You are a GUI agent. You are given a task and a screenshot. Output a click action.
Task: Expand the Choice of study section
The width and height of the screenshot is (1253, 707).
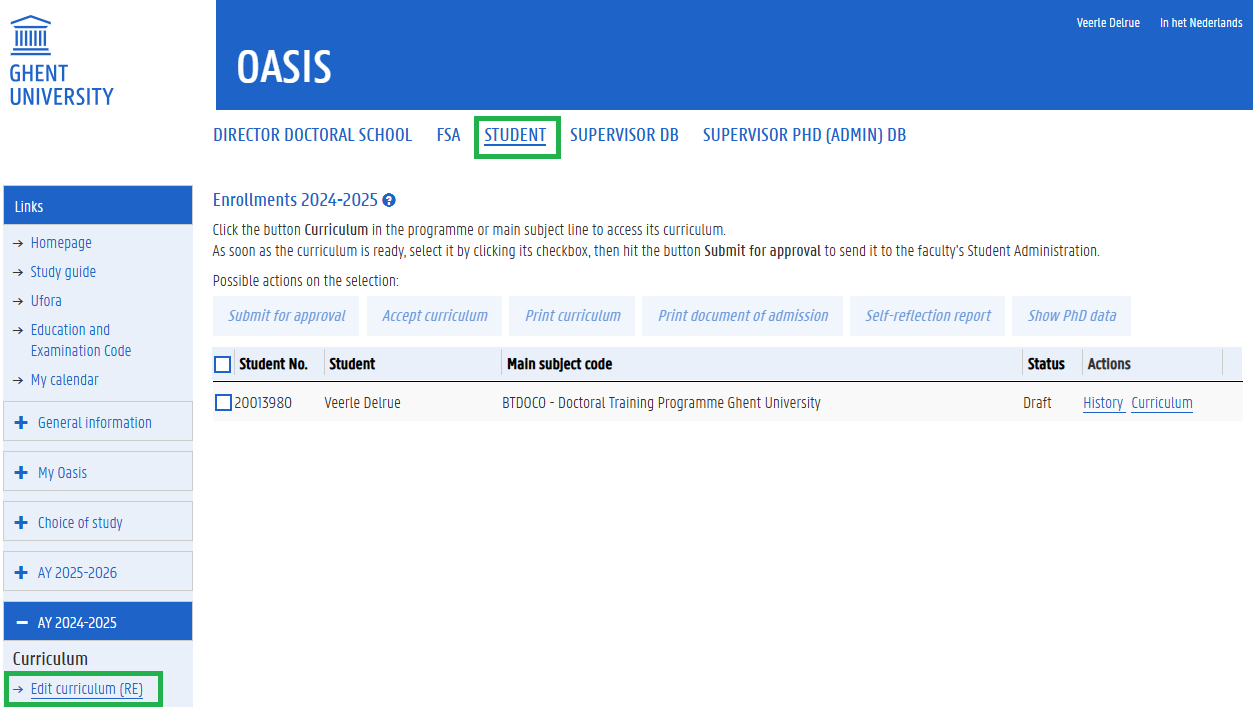(80, 523)
